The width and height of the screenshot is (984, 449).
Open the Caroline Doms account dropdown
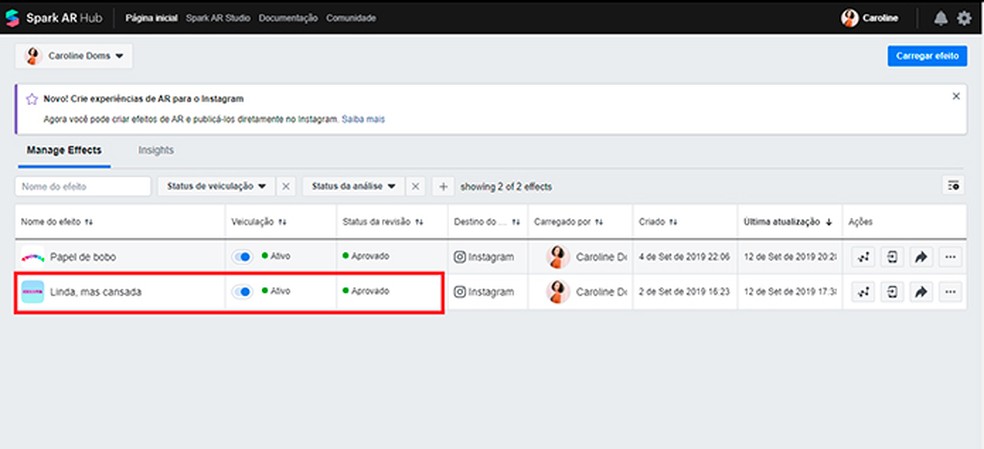pyautogui.click(x=74, y=56)
